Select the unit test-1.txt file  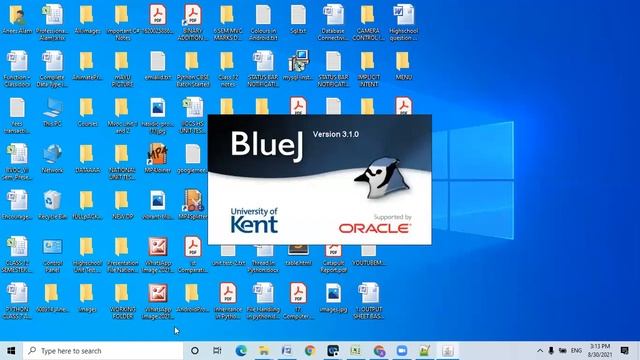point(229,255)
